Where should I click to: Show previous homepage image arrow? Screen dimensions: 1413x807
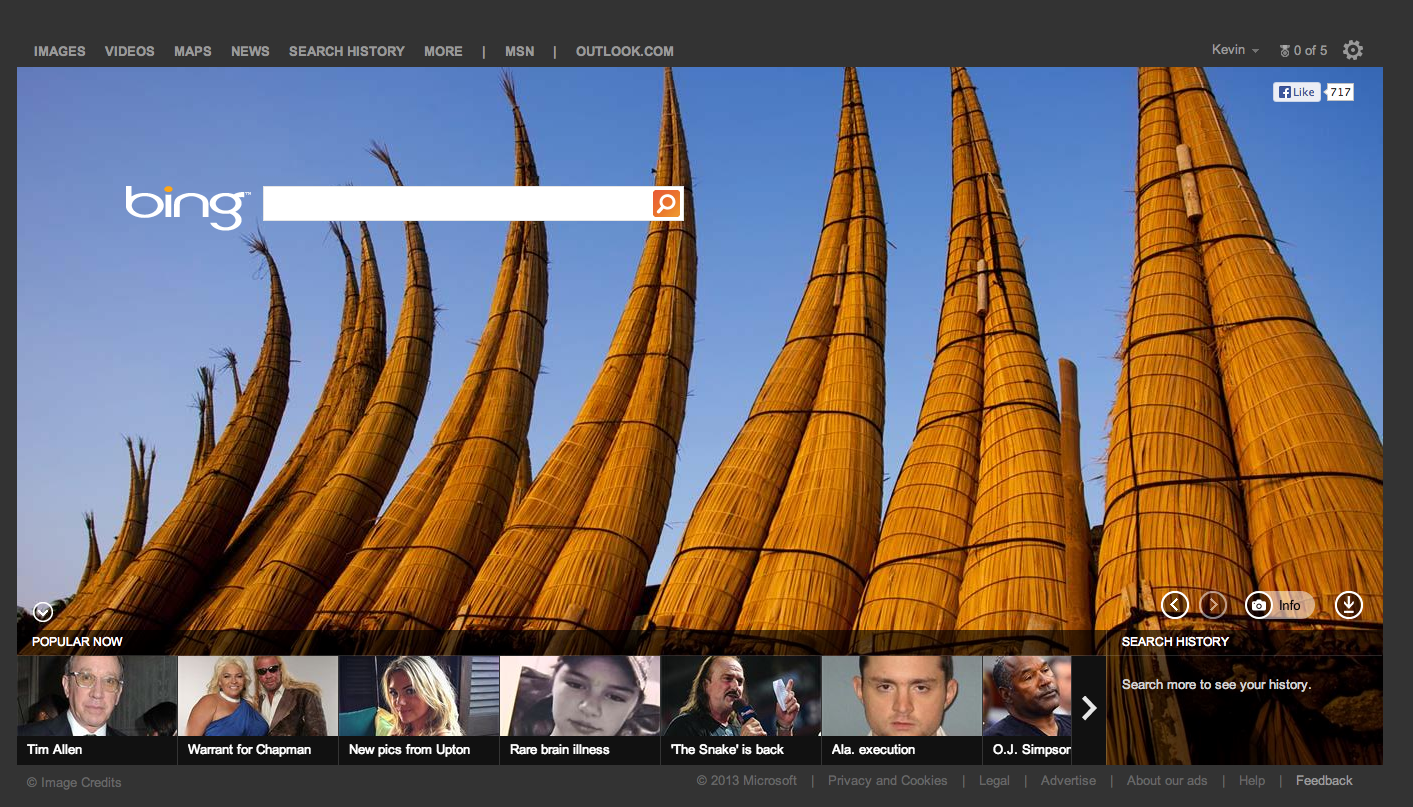pyautogui.click(x=1175, y=605)
